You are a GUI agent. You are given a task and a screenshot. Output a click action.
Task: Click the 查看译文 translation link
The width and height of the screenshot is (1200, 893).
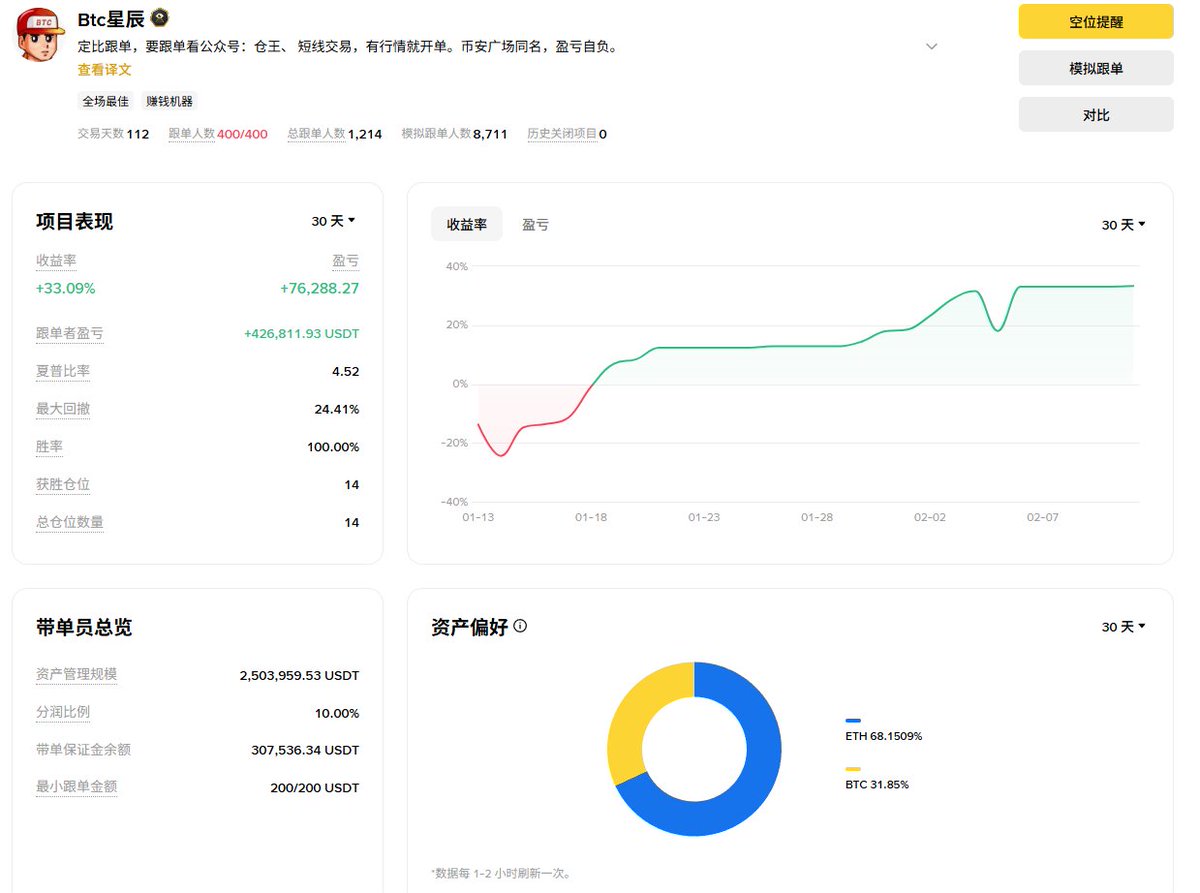[x=104, y=70]
